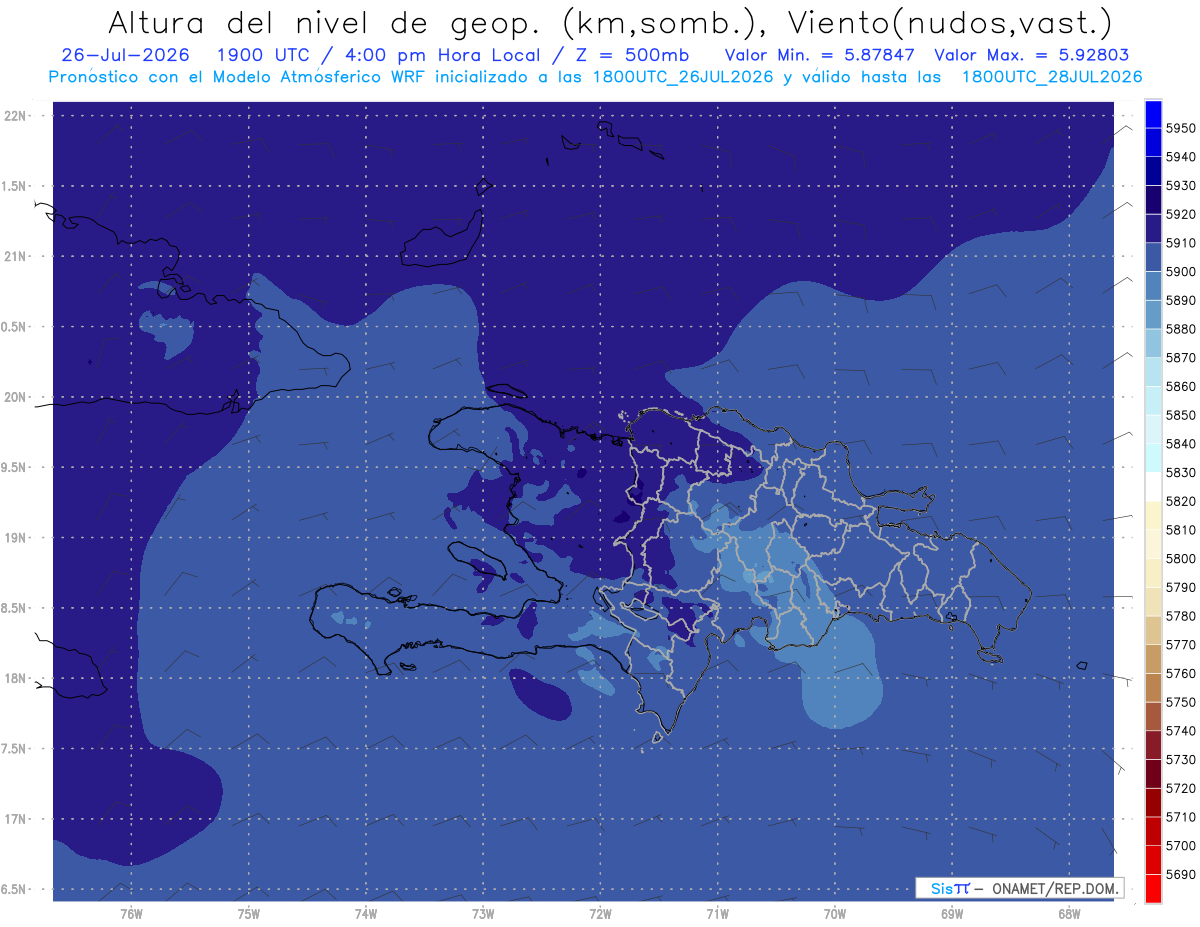Click the '69W' longitude axis label
The height and width of the screenshot is (927, 1200).
952,914
